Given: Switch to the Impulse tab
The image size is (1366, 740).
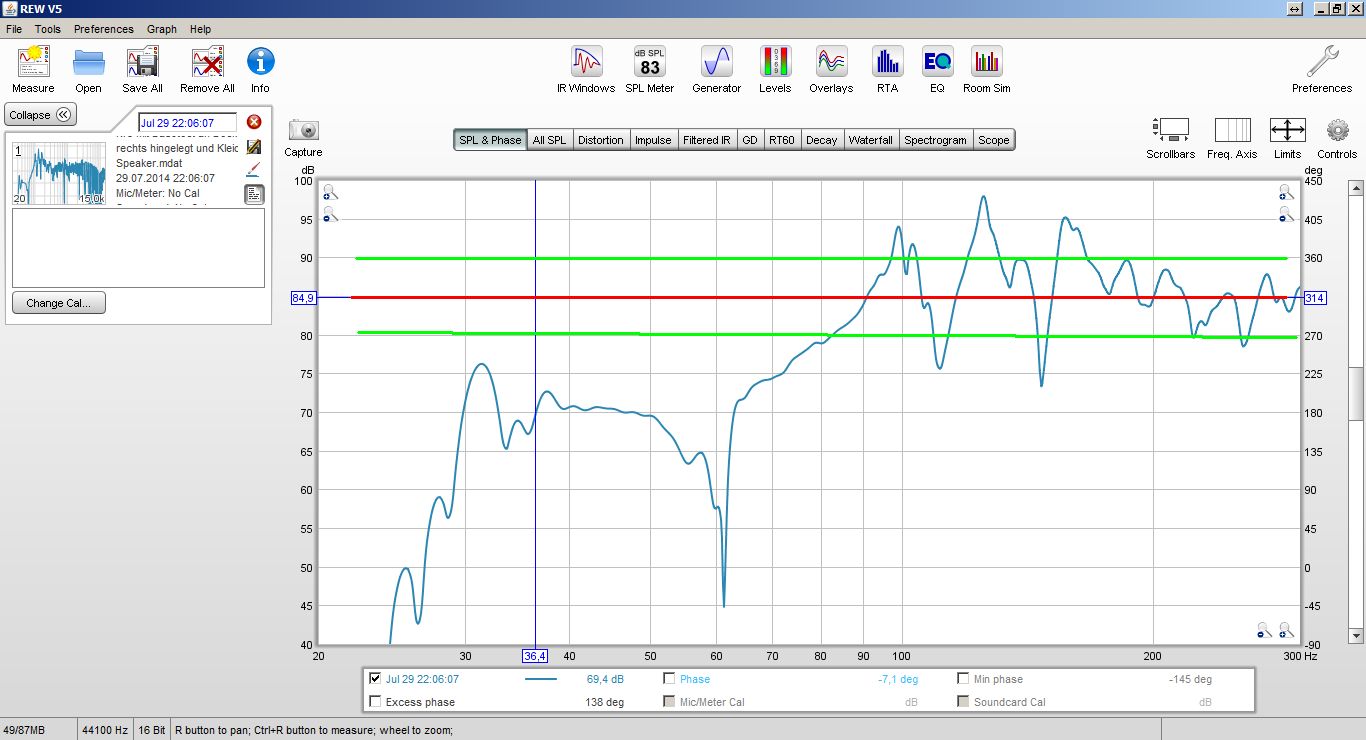Looking at the screenshot, I should (653, 140).
